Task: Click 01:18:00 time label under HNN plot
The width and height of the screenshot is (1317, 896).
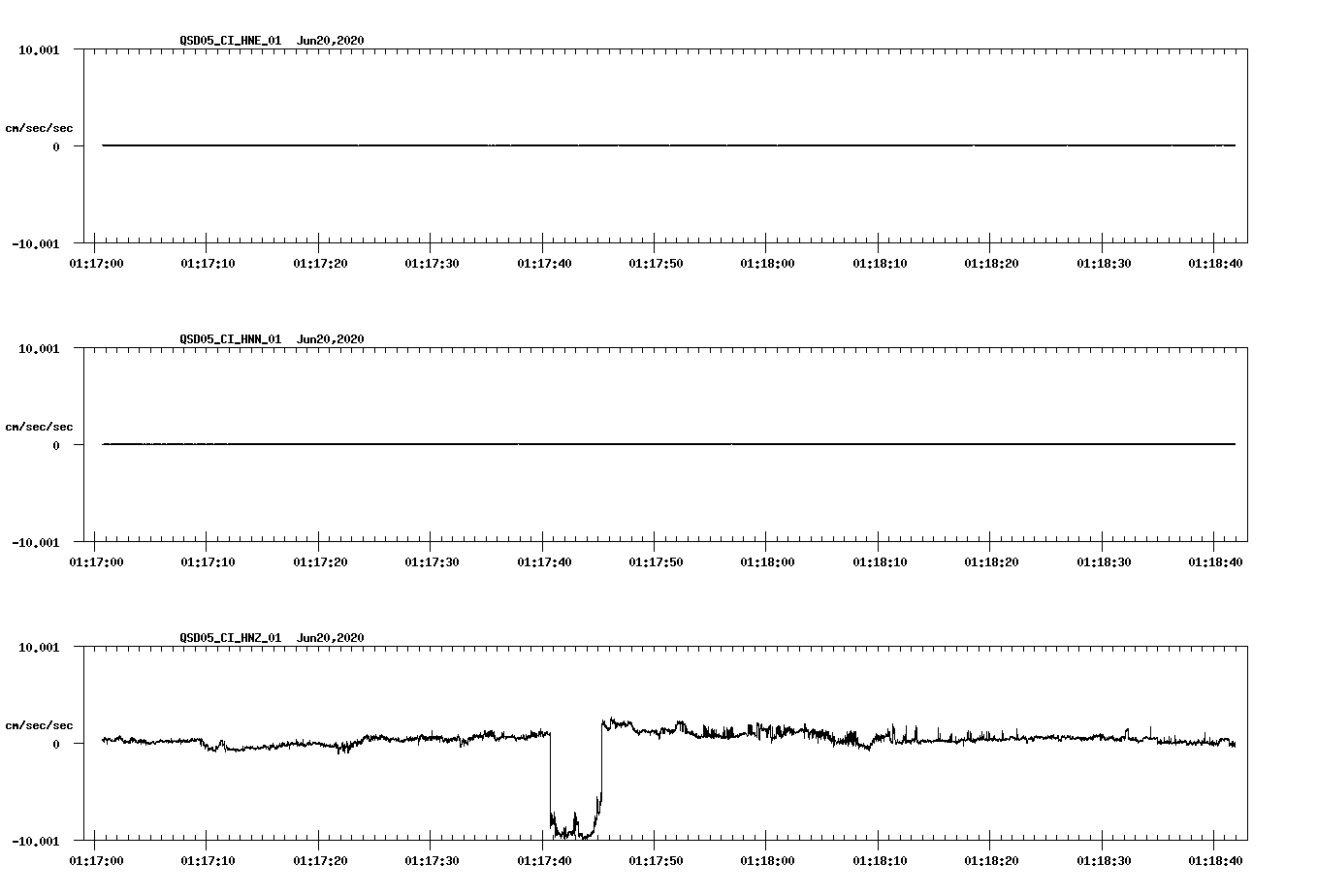Action: (768, 562)
